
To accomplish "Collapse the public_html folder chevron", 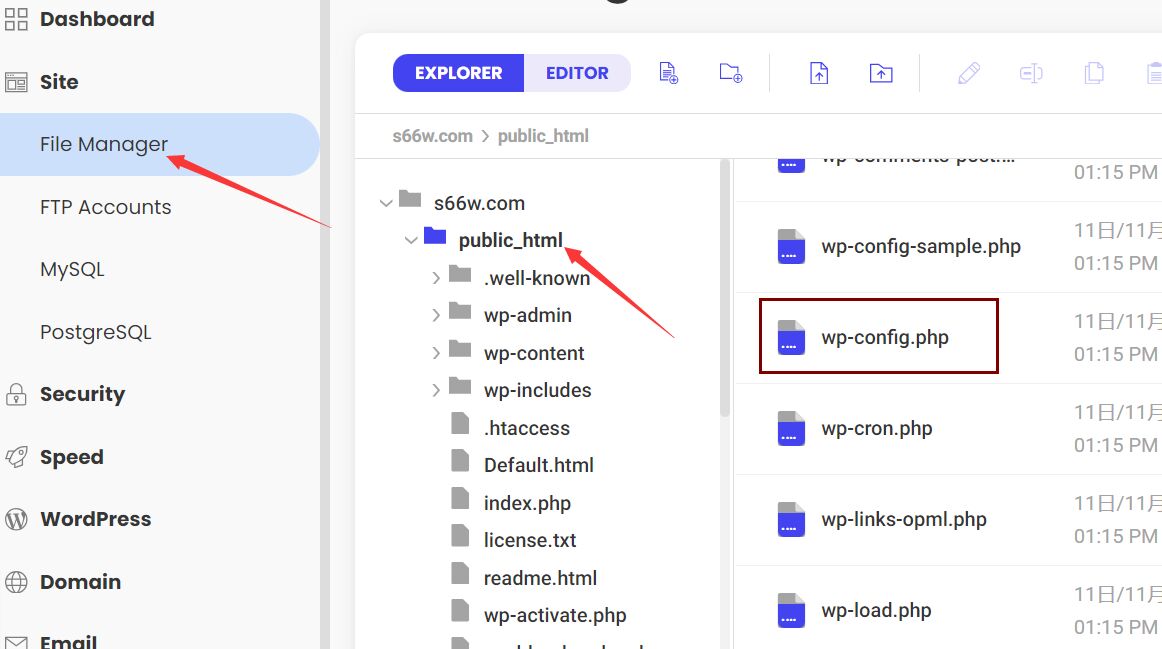I will tap(411, 240).
